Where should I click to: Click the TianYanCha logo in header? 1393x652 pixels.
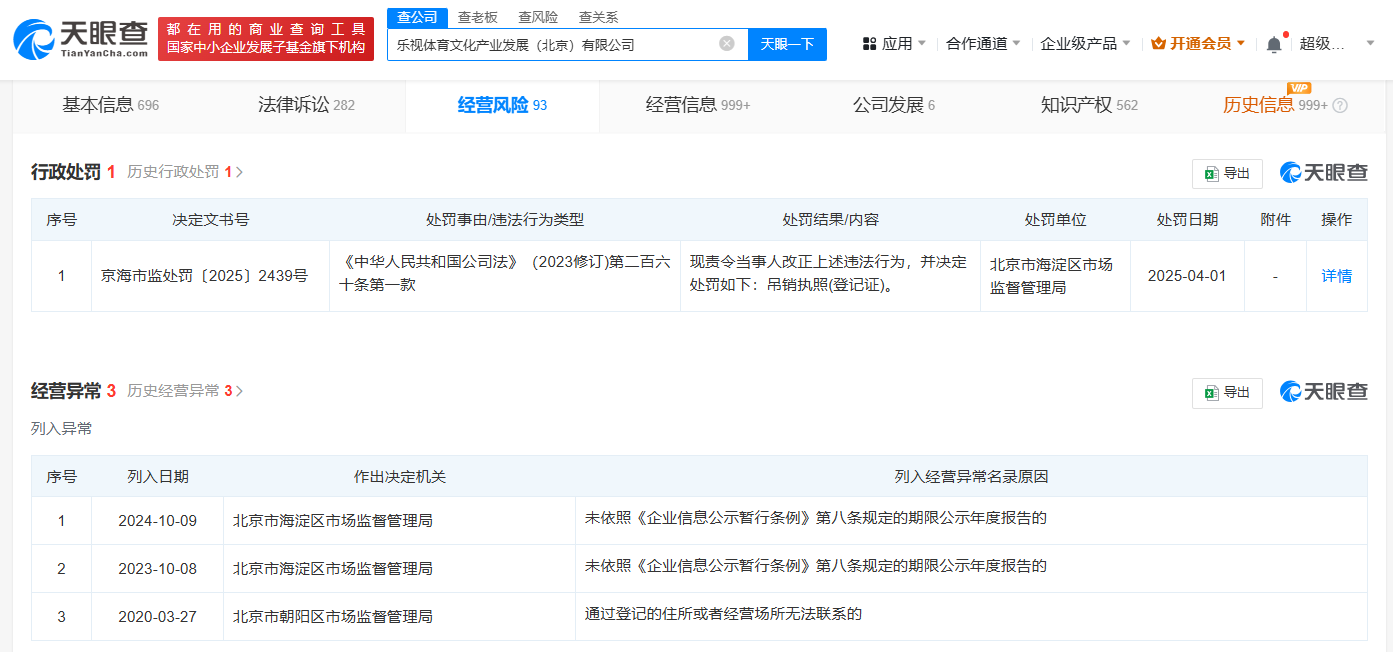click(80, 38)
